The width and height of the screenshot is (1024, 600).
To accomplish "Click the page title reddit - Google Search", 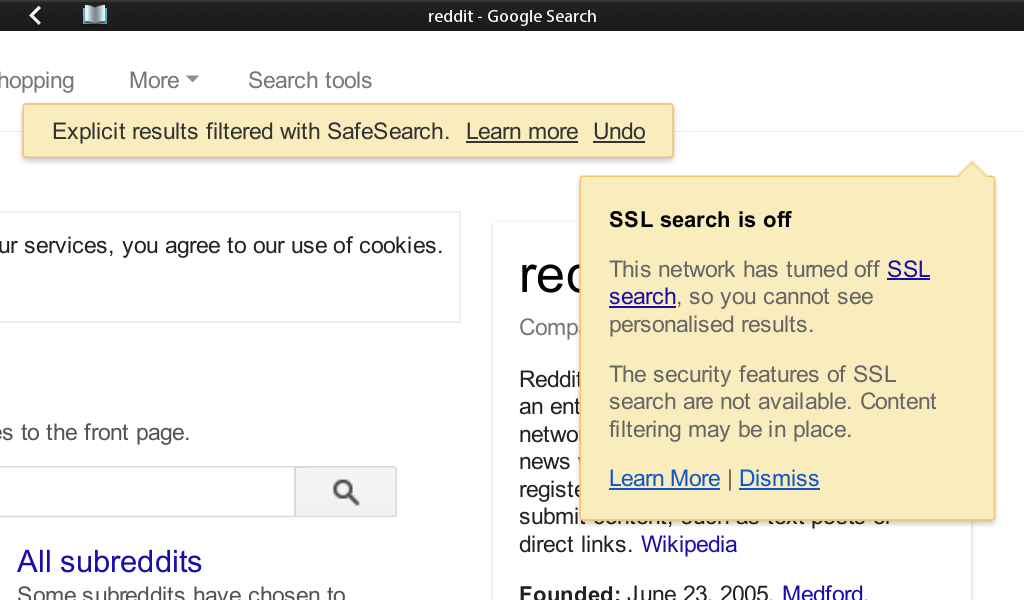I will (x=512, y=16).
